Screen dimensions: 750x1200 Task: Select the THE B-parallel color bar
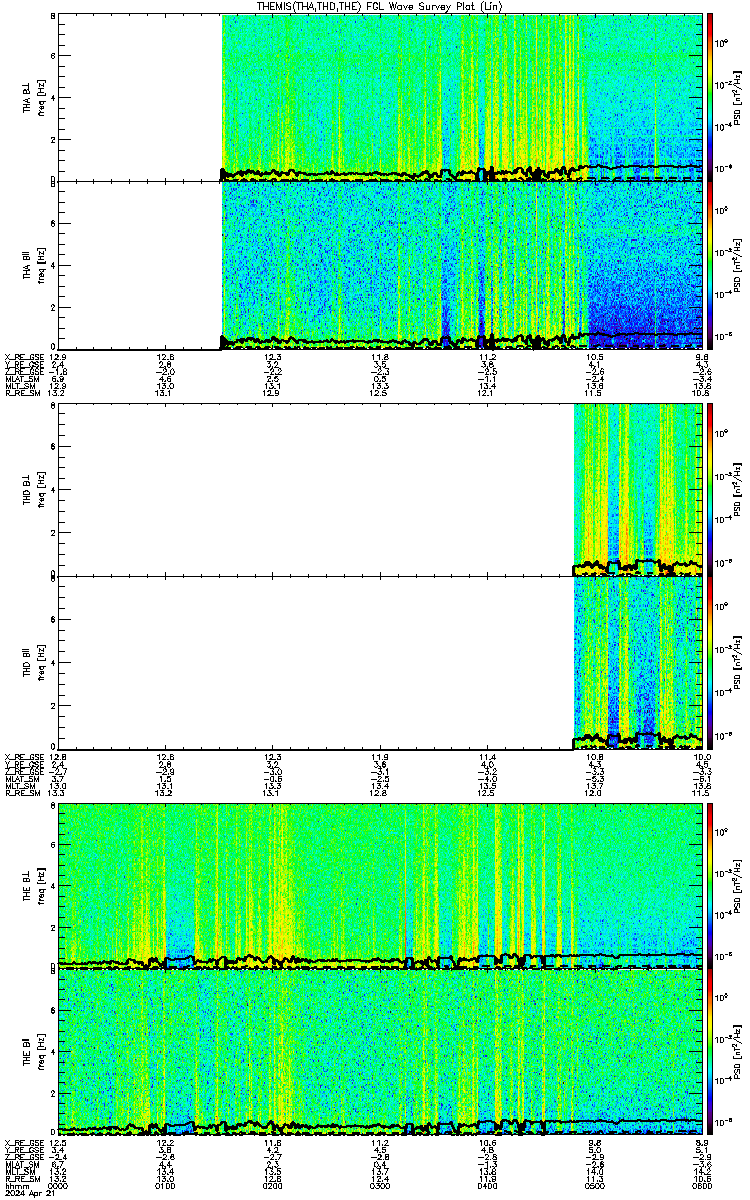[710, 1053]
